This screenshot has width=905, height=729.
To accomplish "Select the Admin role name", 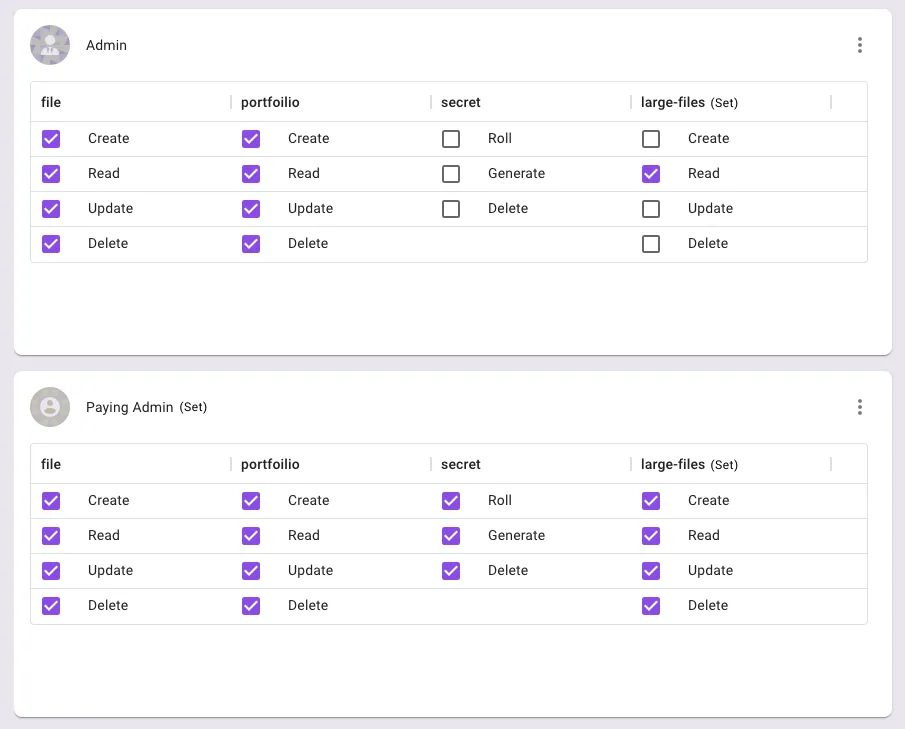I will tap(106, 45).
